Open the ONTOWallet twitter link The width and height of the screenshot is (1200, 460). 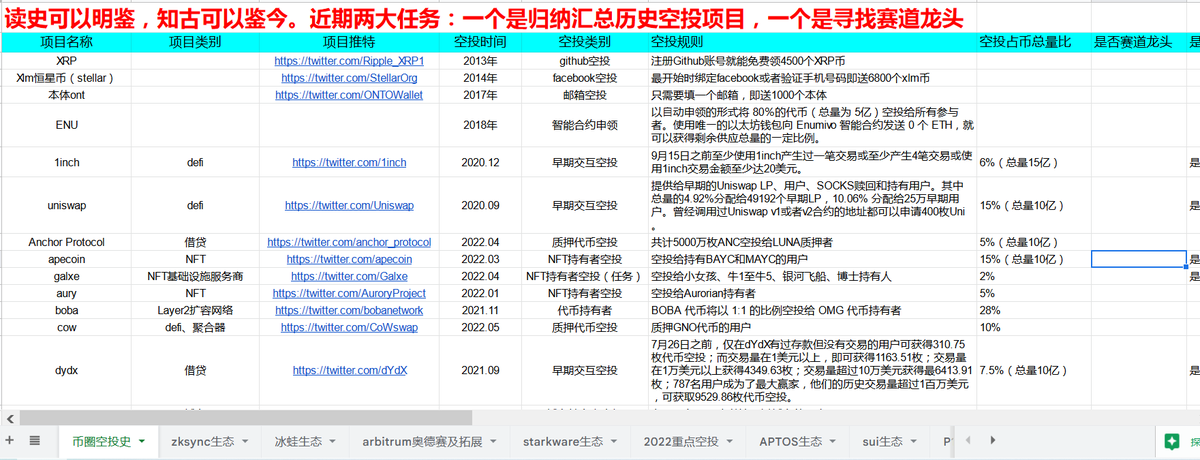(x=350, y=94)
